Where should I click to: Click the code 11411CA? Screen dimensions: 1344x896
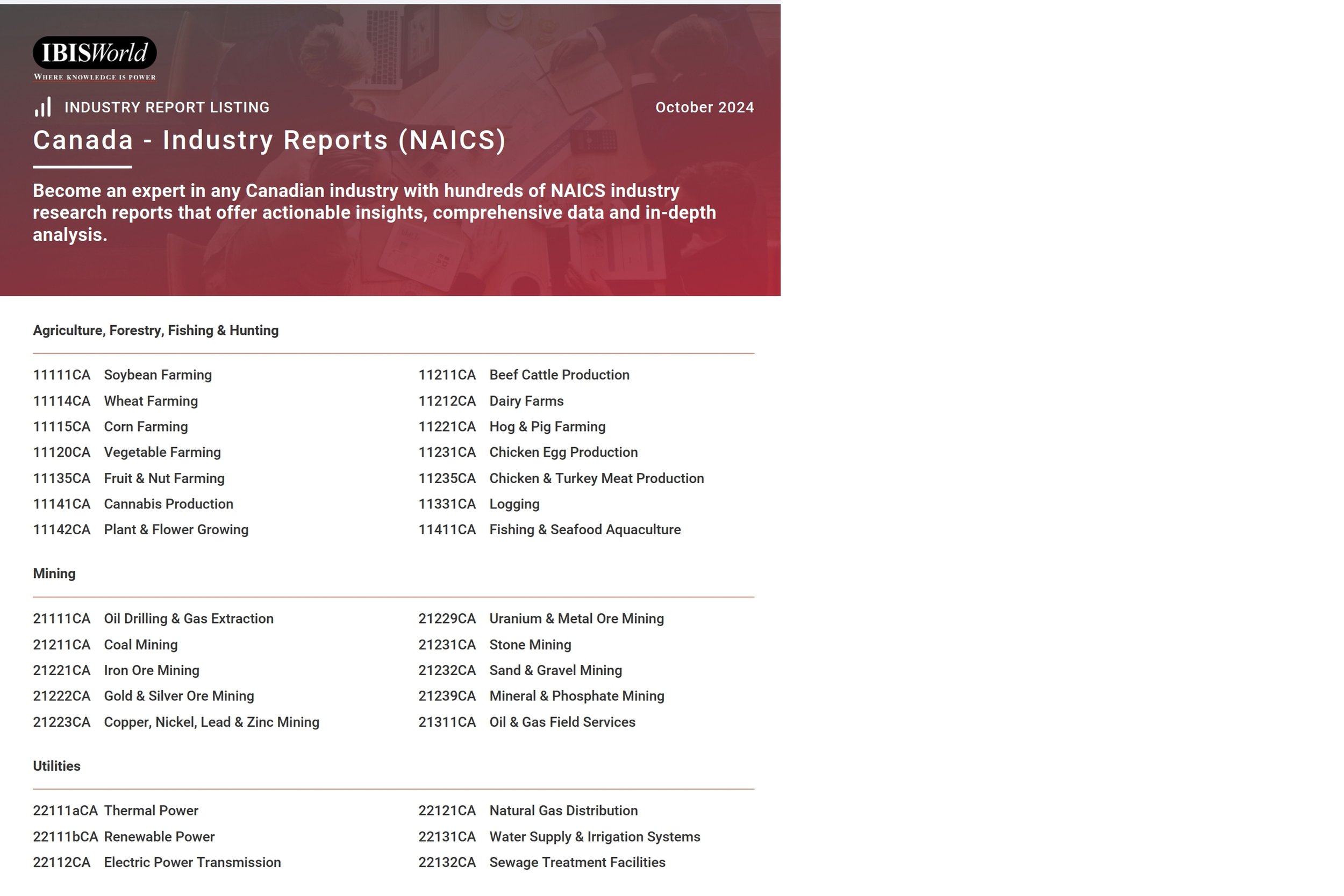[447, 530]
